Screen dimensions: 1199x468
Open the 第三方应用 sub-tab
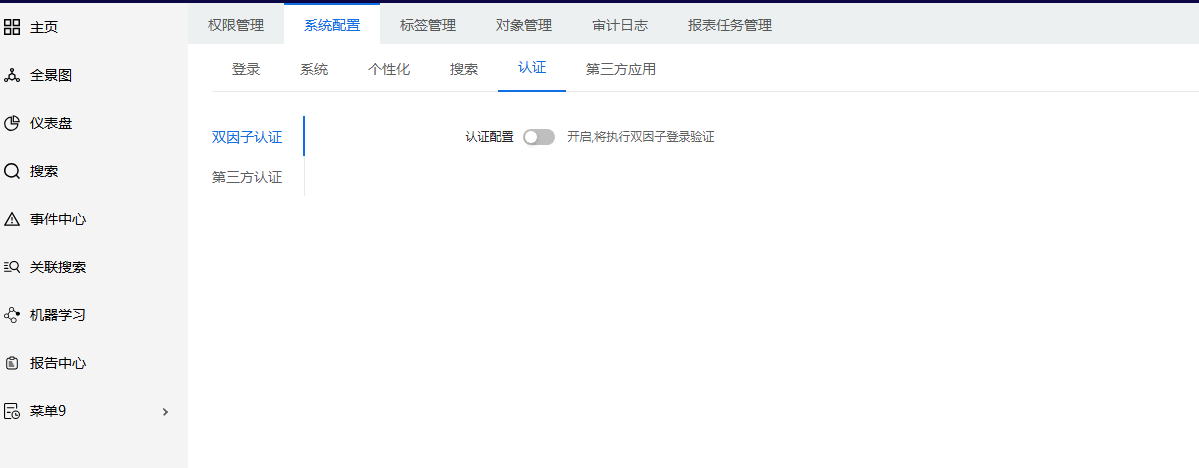click(621, 69)
